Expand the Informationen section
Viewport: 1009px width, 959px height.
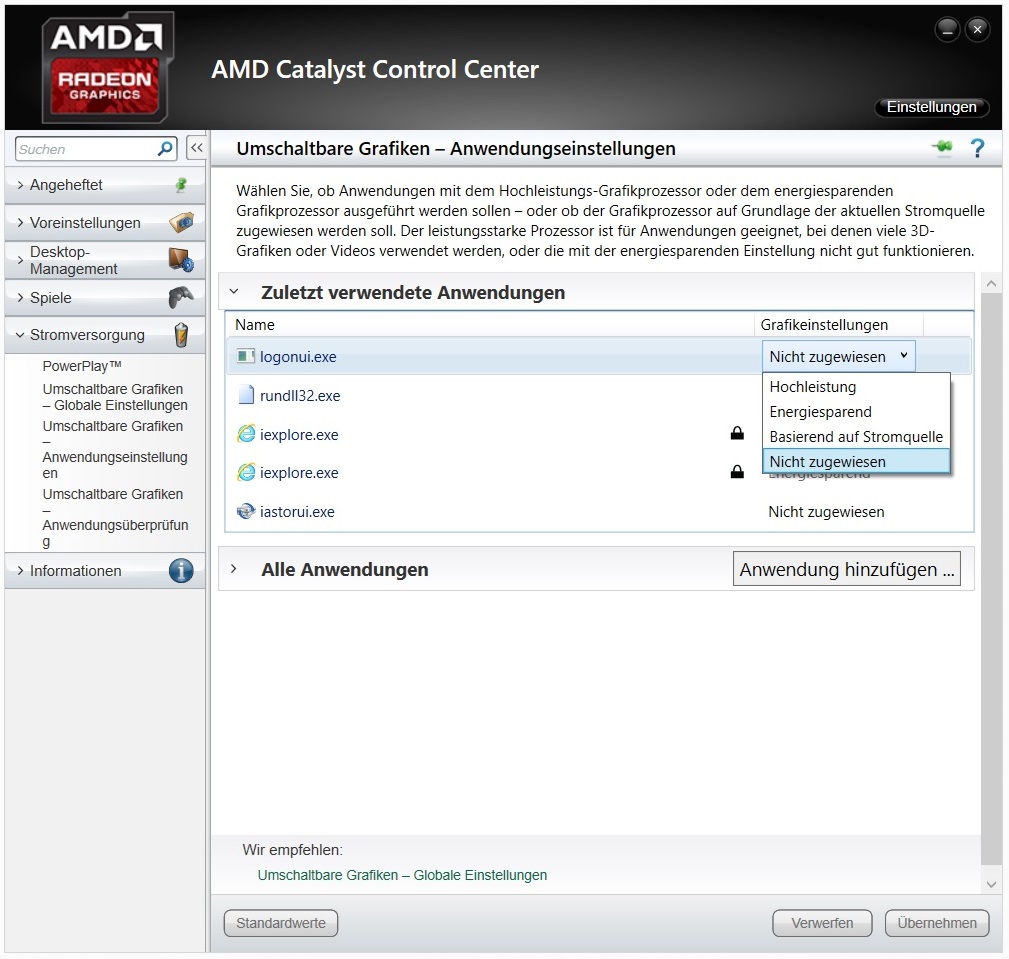pyautogui.click(x=20, y=571)
